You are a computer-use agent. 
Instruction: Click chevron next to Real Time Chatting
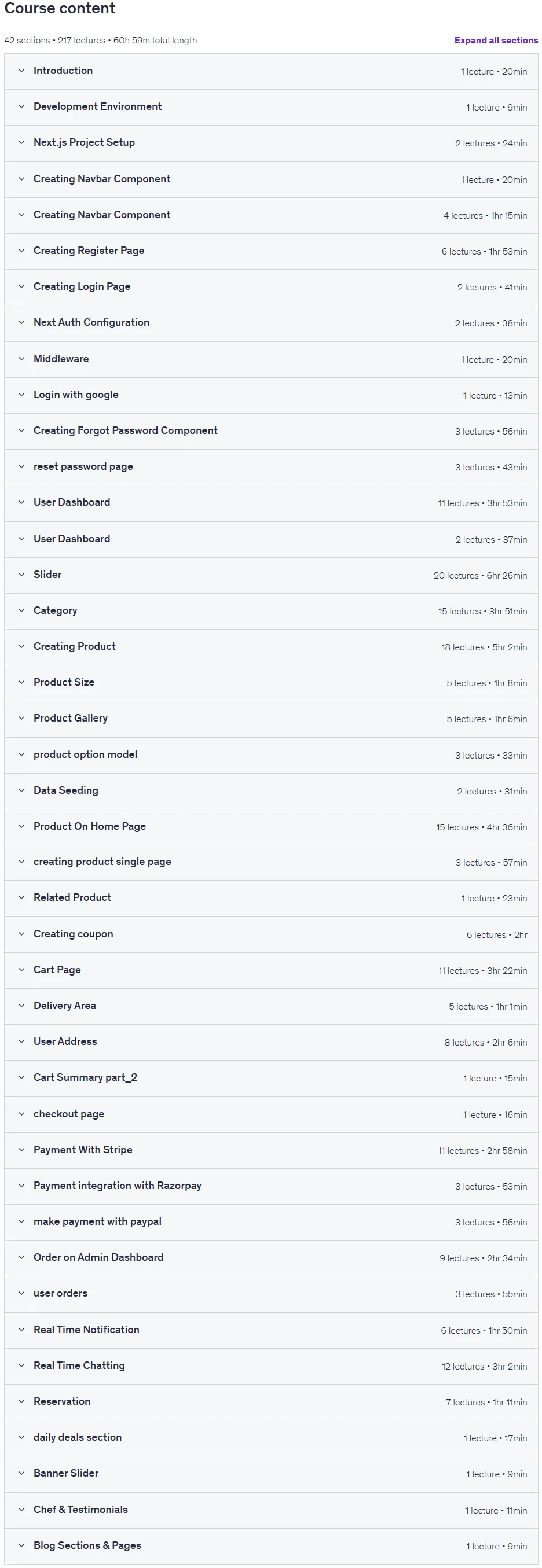pyautogui.click(x=21, y=1365)
